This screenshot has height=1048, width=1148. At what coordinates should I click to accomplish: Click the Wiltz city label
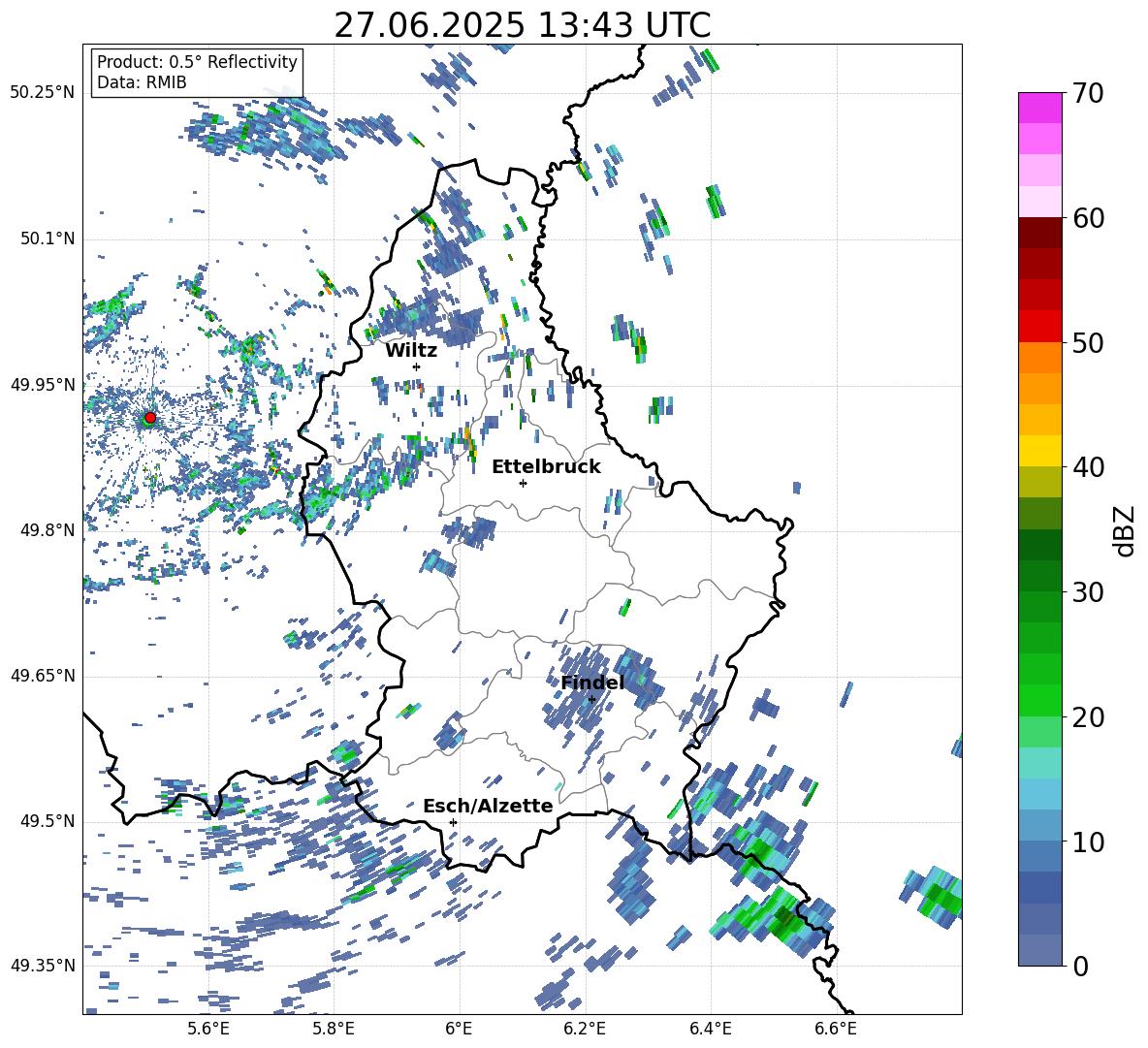coord(411,350)
